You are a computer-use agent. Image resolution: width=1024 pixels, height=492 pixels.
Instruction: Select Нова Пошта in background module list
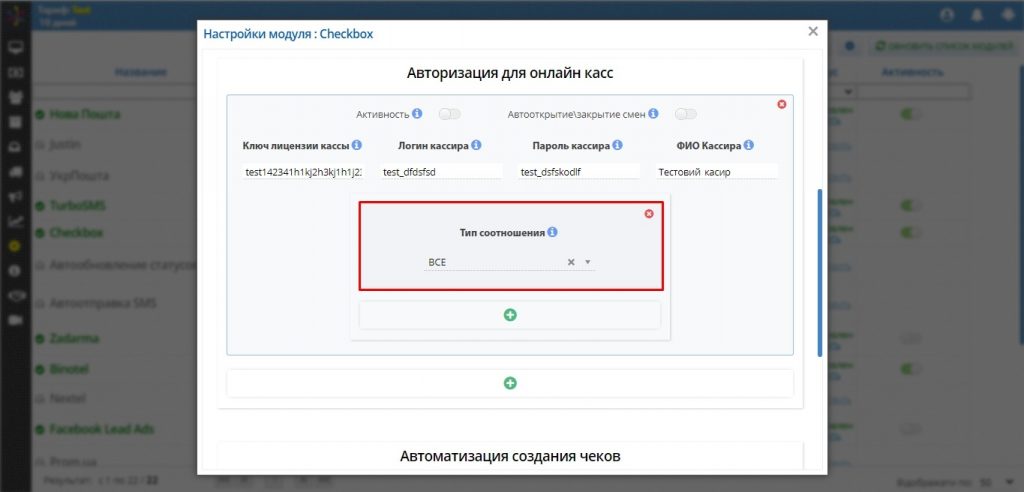[x=85, y=114]
